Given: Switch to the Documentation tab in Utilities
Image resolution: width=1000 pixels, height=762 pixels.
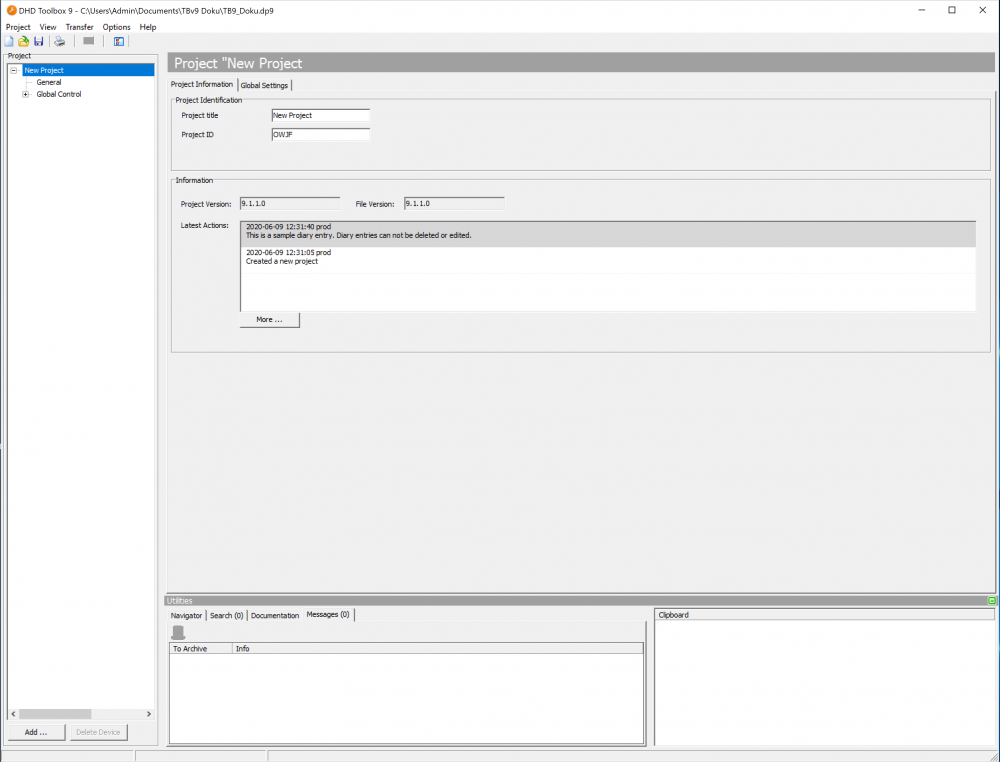Looking at the screenshot, I should tap(274, 615).
